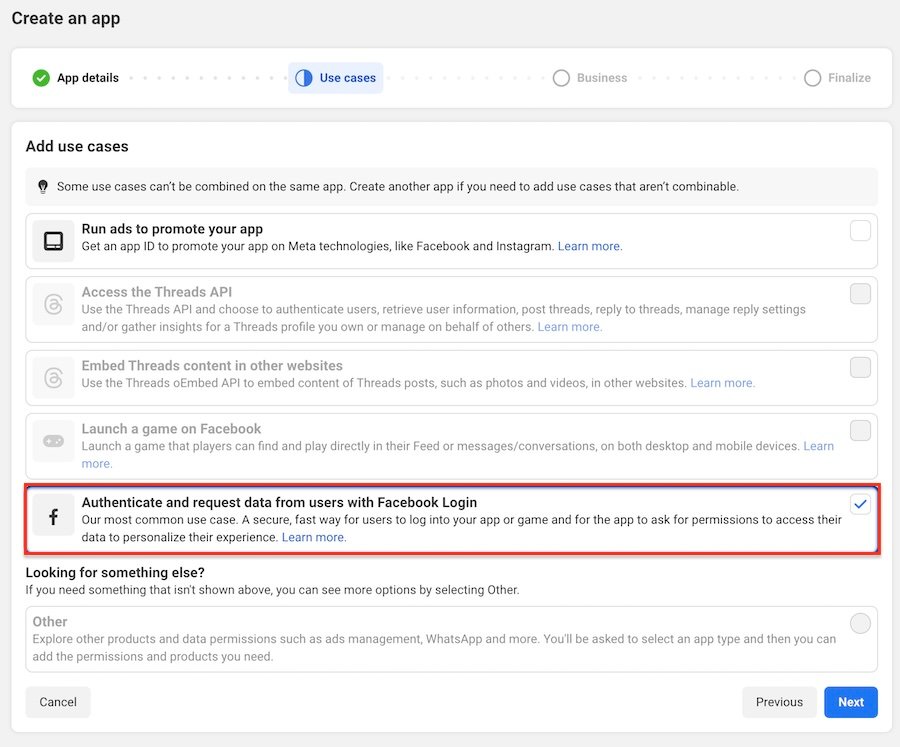Click the Facebook logo icon for Facebook Login
This screenshot has width=900, height=747.
tap(53, 516)
